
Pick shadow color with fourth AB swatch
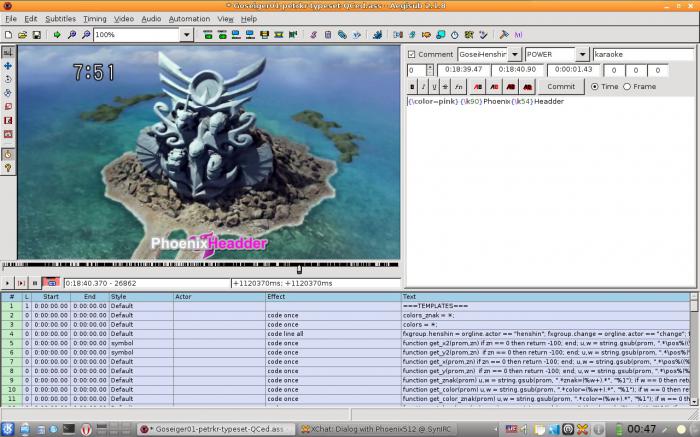click(527, 87)
